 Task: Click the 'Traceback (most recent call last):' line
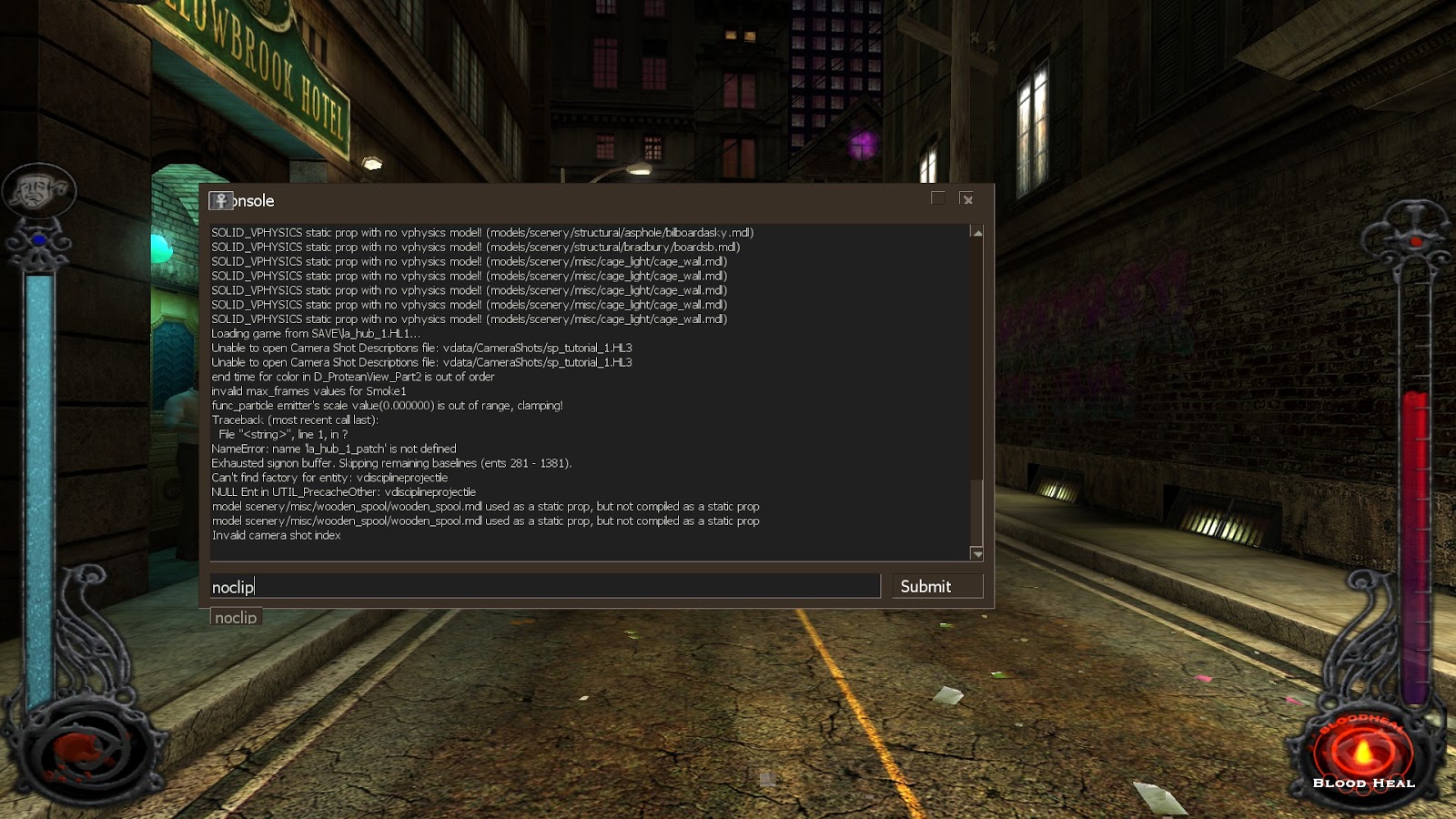295,420
